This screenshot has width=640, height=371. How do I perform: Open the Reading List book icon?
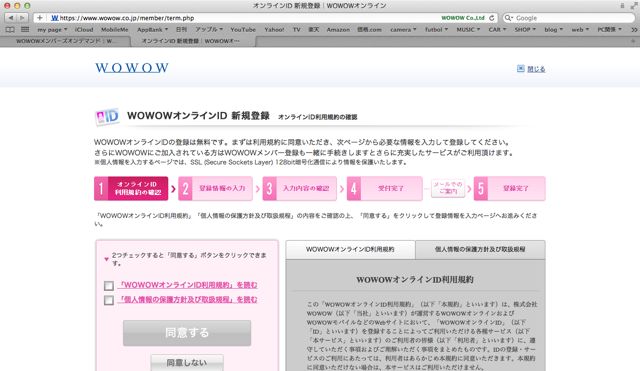[10, 29]
